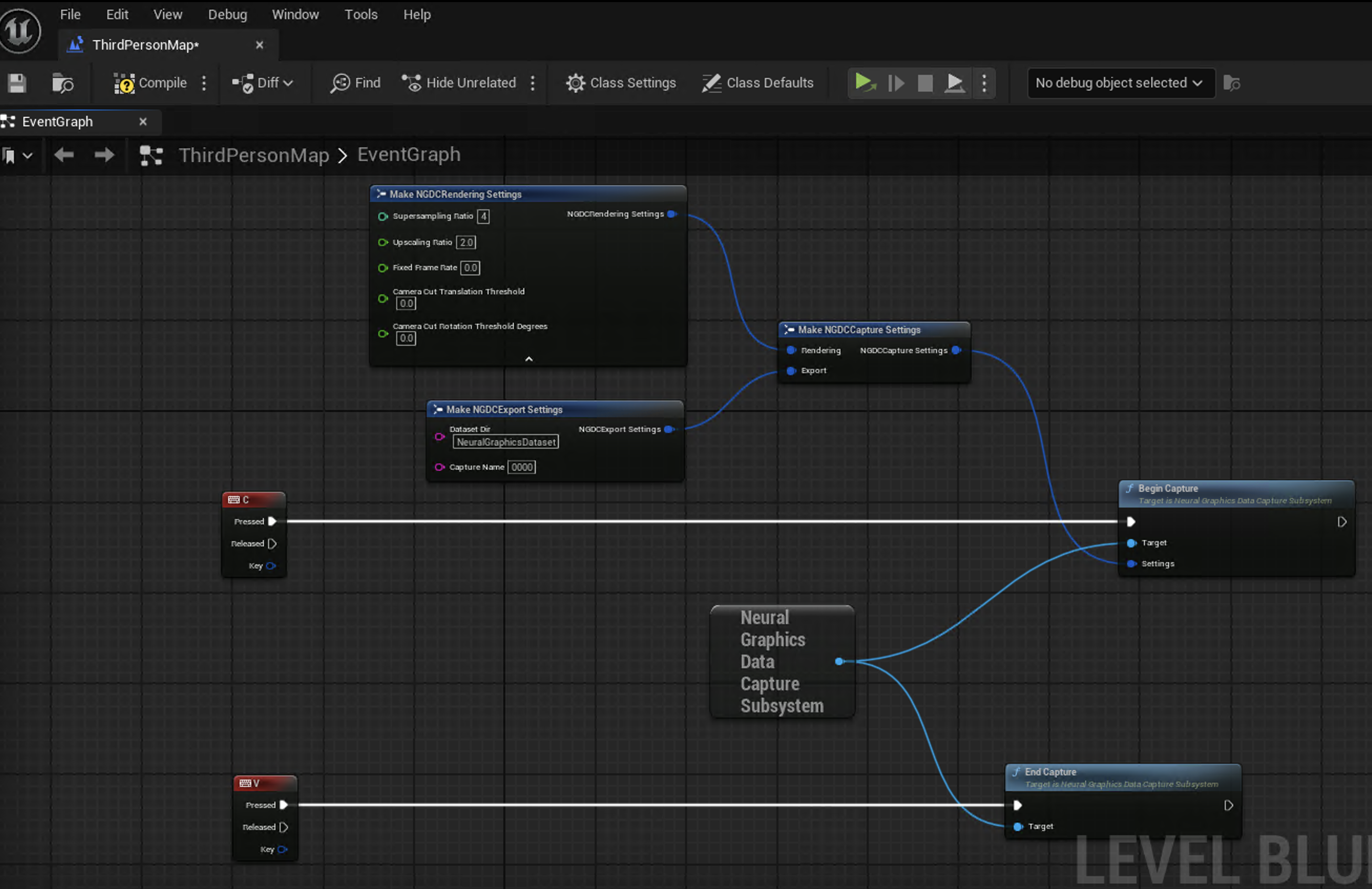The width and height of the screenshot is (1372, 889).
Task: Save the current blueprint
Action: 16,83
